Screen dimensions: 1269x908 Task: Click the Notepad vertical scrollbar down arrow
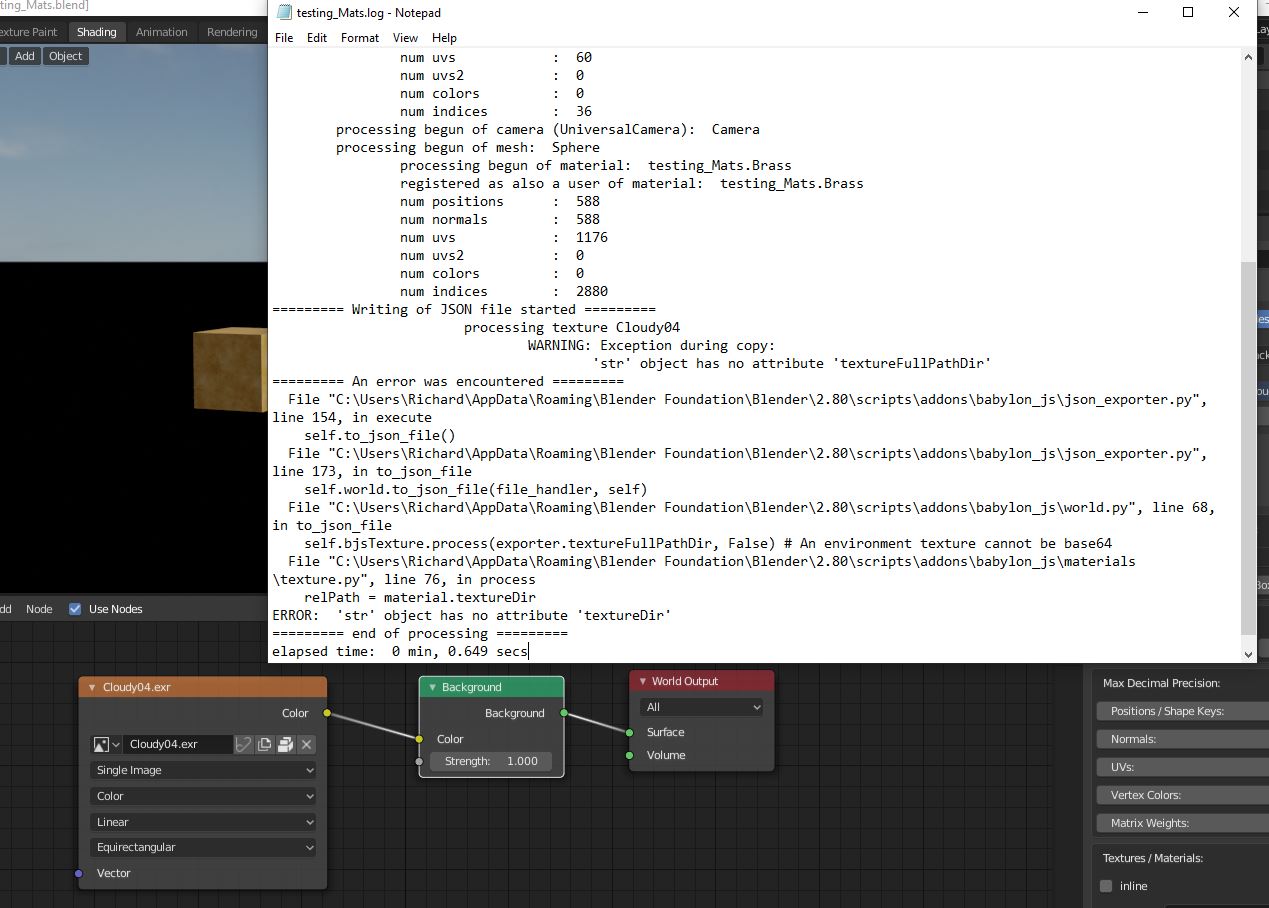point(1248,654)
